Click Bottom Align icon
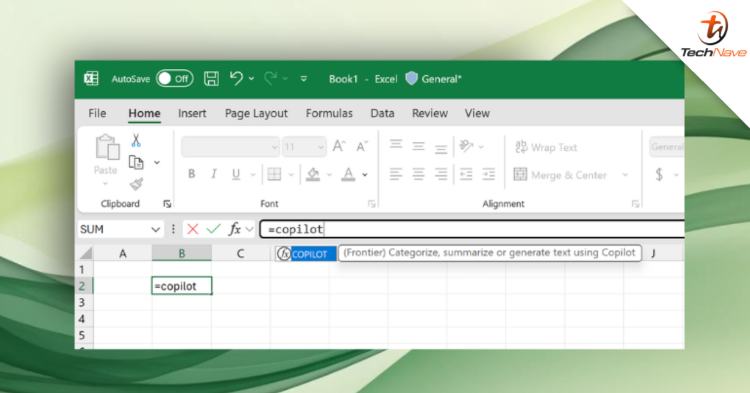750x393 pixels. (x=441, y=149)
